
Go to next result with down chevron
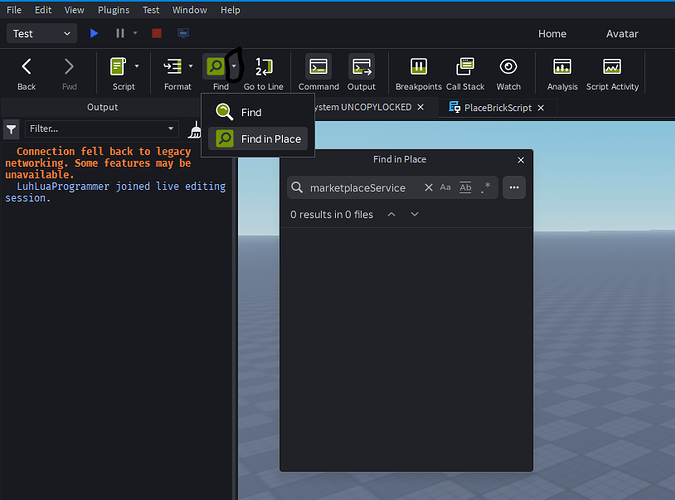(415, 214)
